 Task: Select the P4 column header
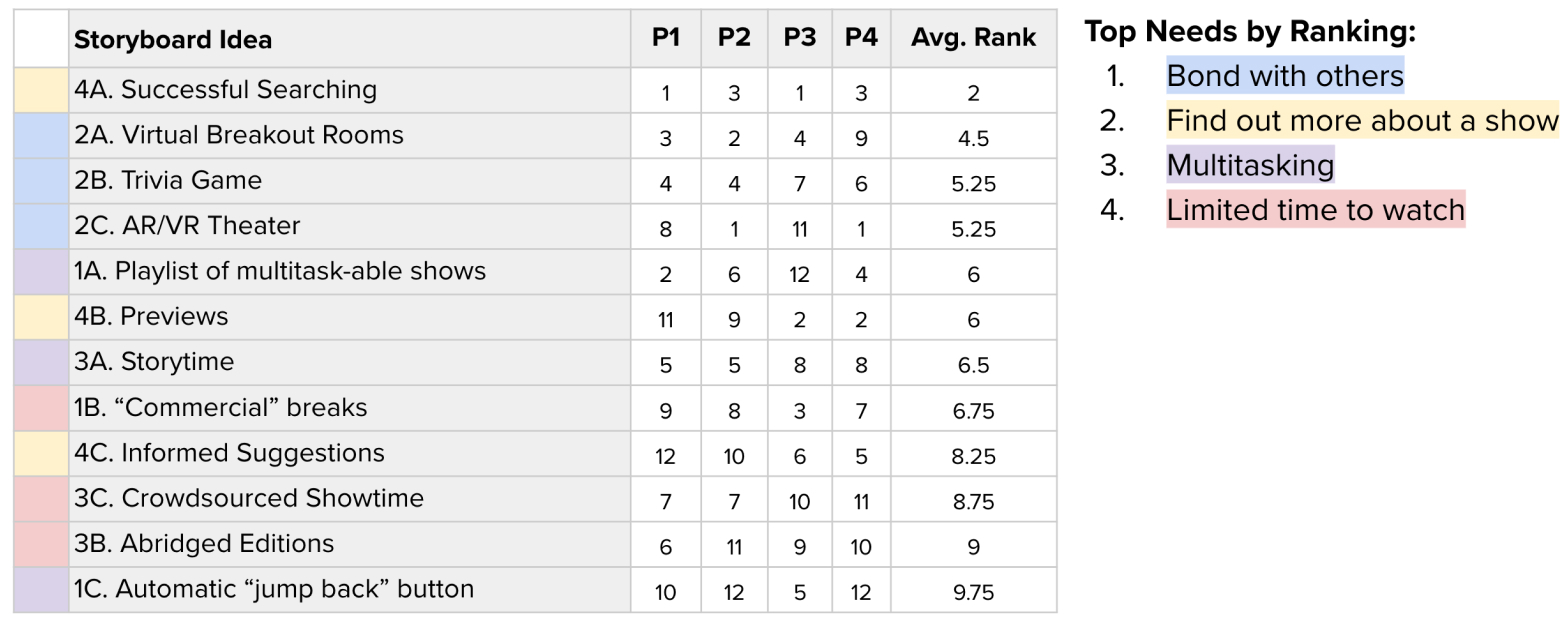point(861,39)
